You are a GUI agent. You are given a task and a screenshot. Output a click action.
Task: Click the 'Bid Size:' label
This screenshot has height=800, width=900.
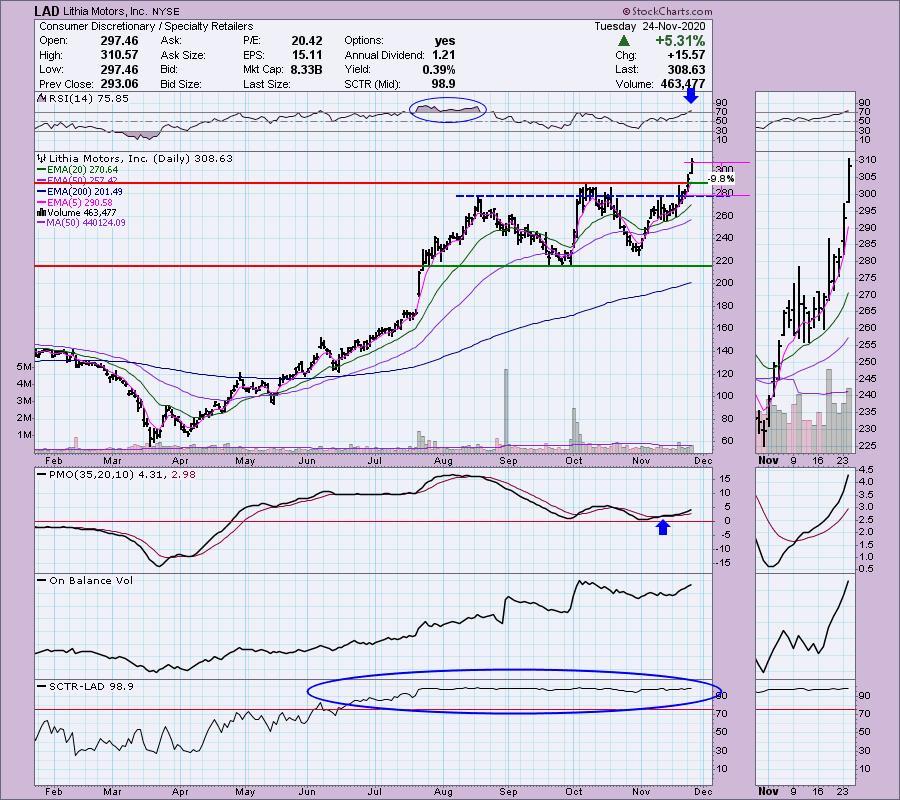(x=181, y=84)
